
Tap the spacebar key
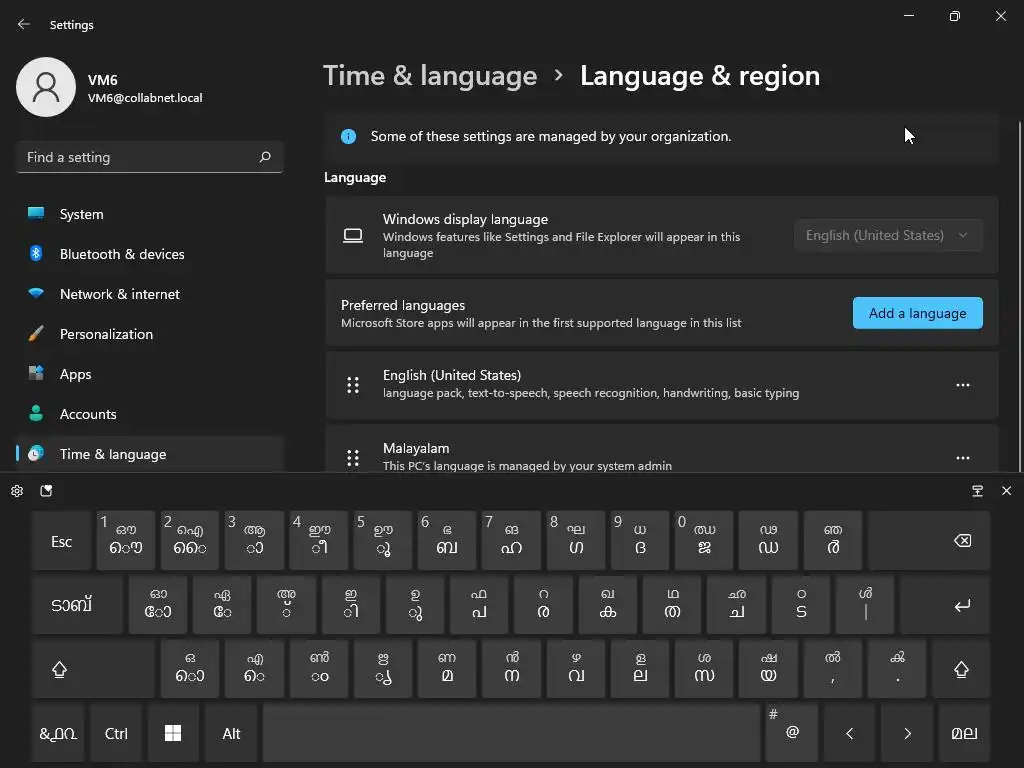(x=511, y=733)
